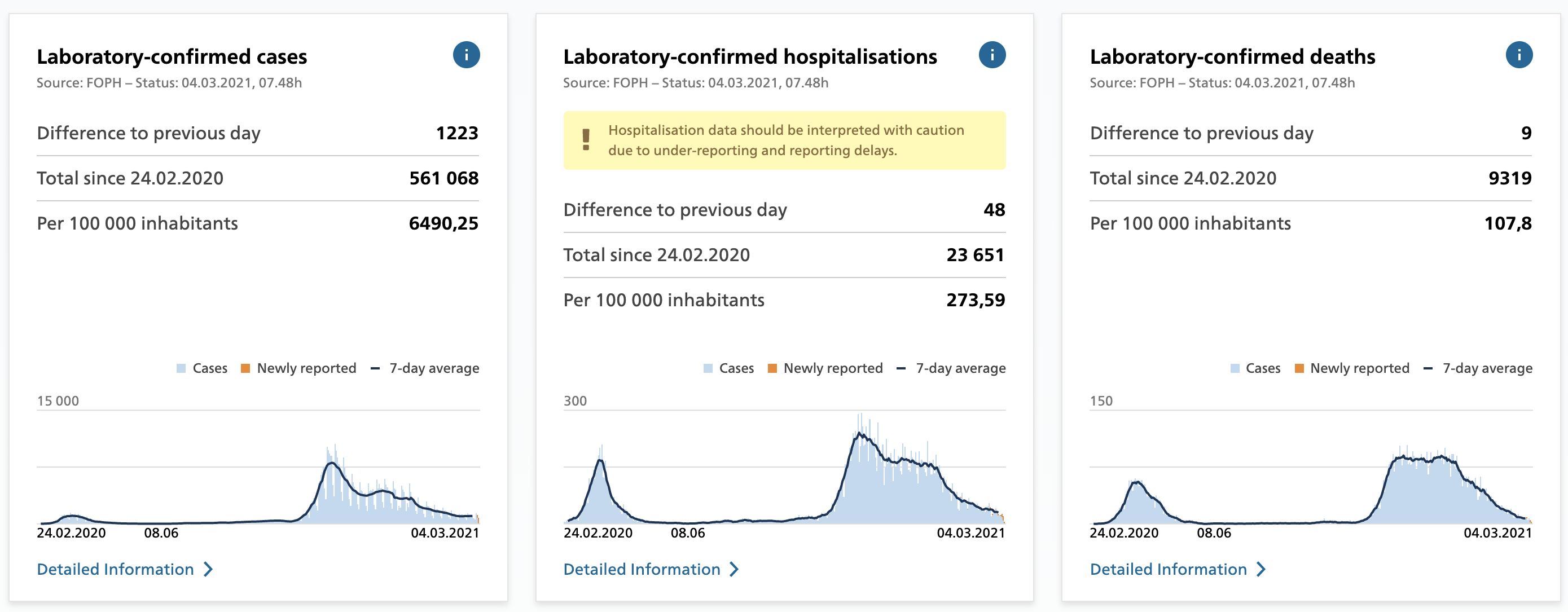Image resolution: width=1568 pixels, height=612 pixels.
Task: Open info icon for hospitalisations card
Action: [992, 55]
